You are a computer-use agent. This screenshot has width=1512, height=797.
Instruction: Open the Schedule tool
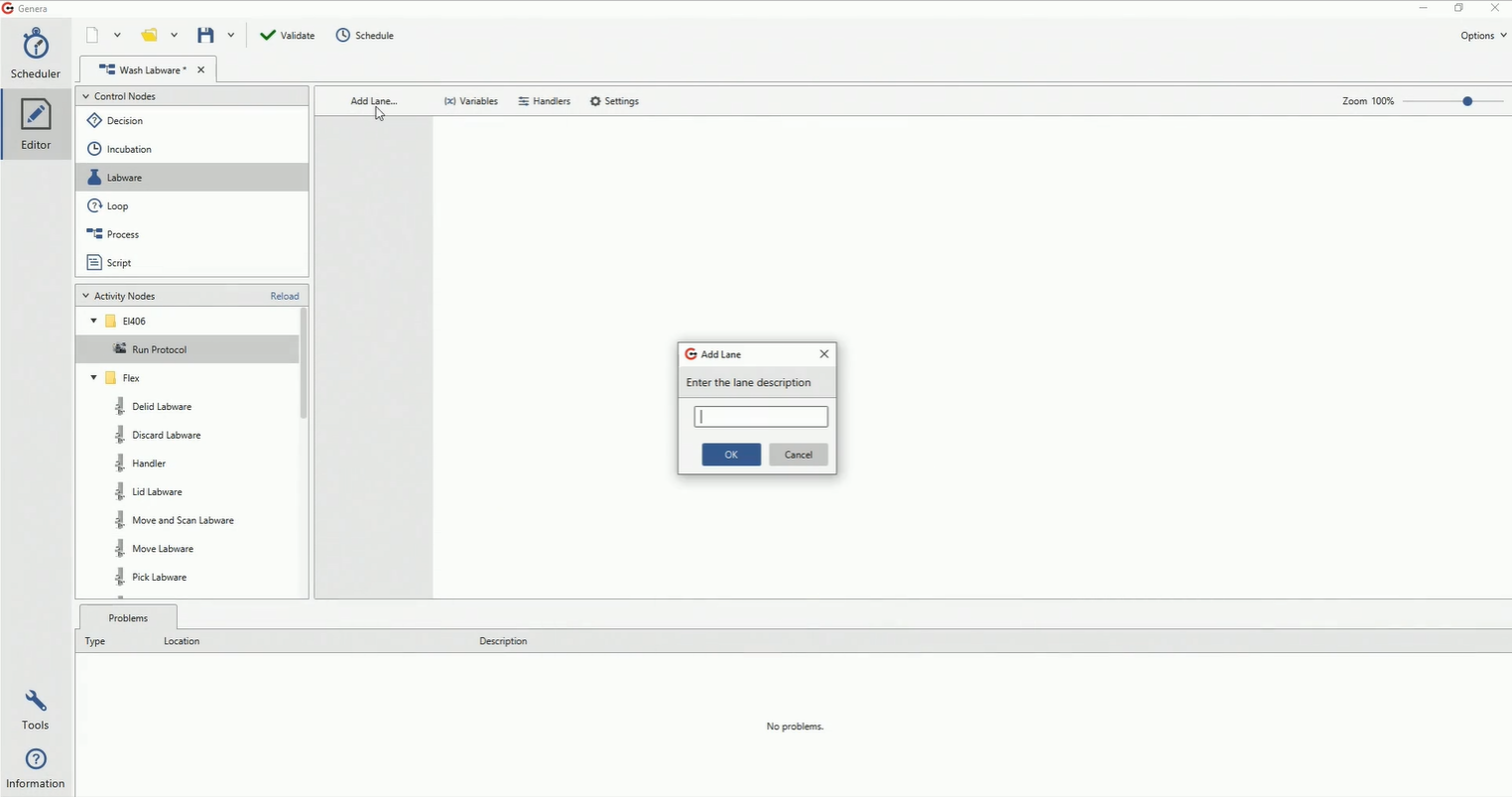(x=364, y=35)
